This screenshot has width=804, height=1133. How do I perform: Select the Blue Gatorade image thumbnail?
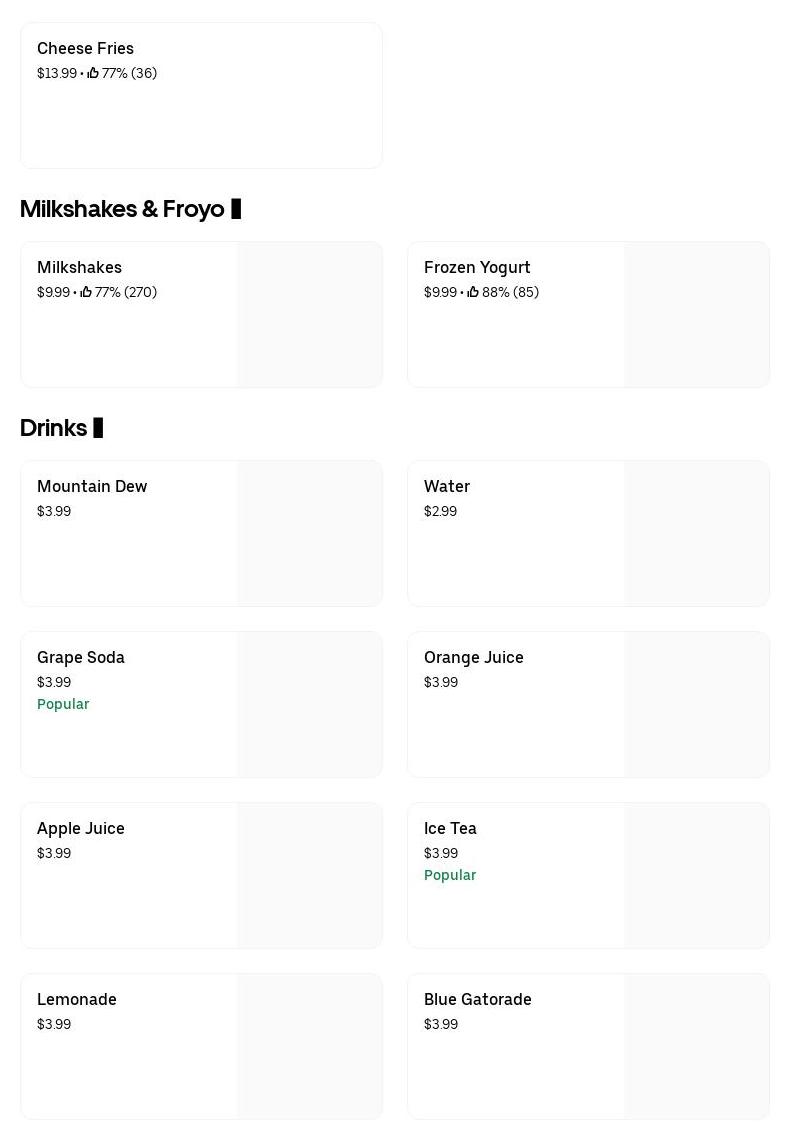pyautogui.click(x=696, y=1046)
